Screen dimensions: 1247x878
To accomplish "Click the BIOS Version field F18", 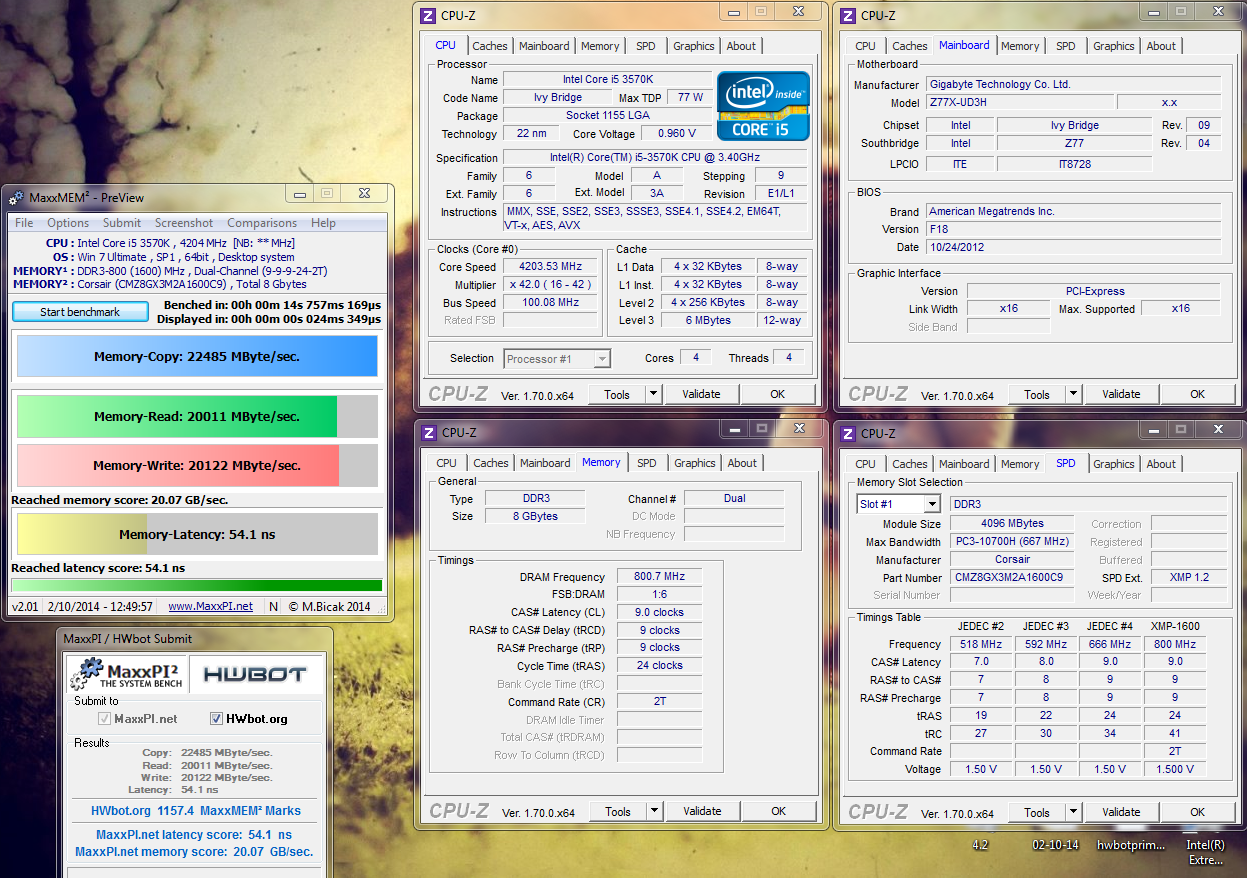I will click(1073, 229).
